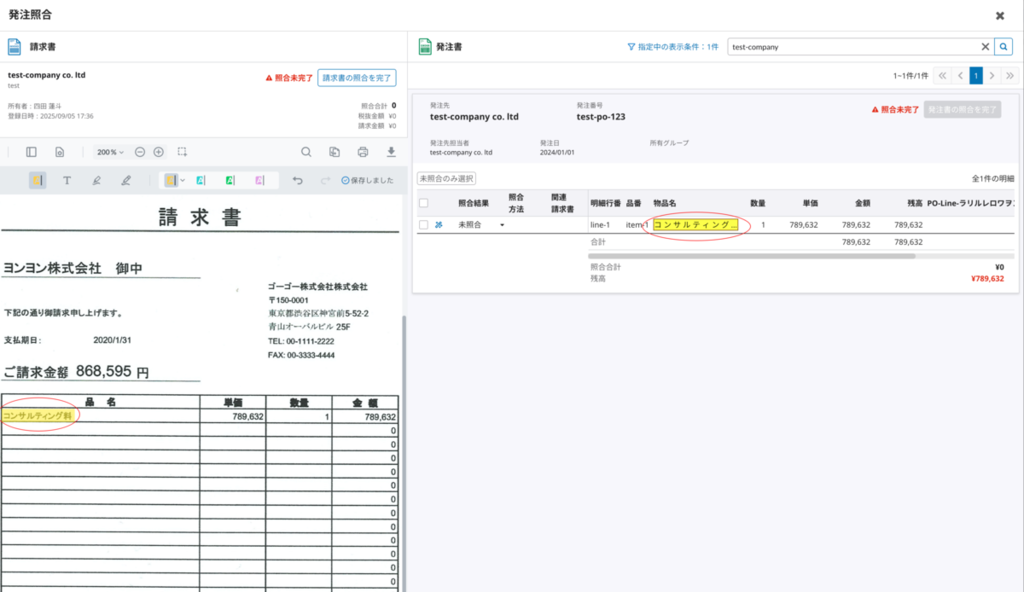Image resolution: width=1024 pixels, height=592 pixels.
Task: Open search in the invoice viewer
Action: click(306, 152)
